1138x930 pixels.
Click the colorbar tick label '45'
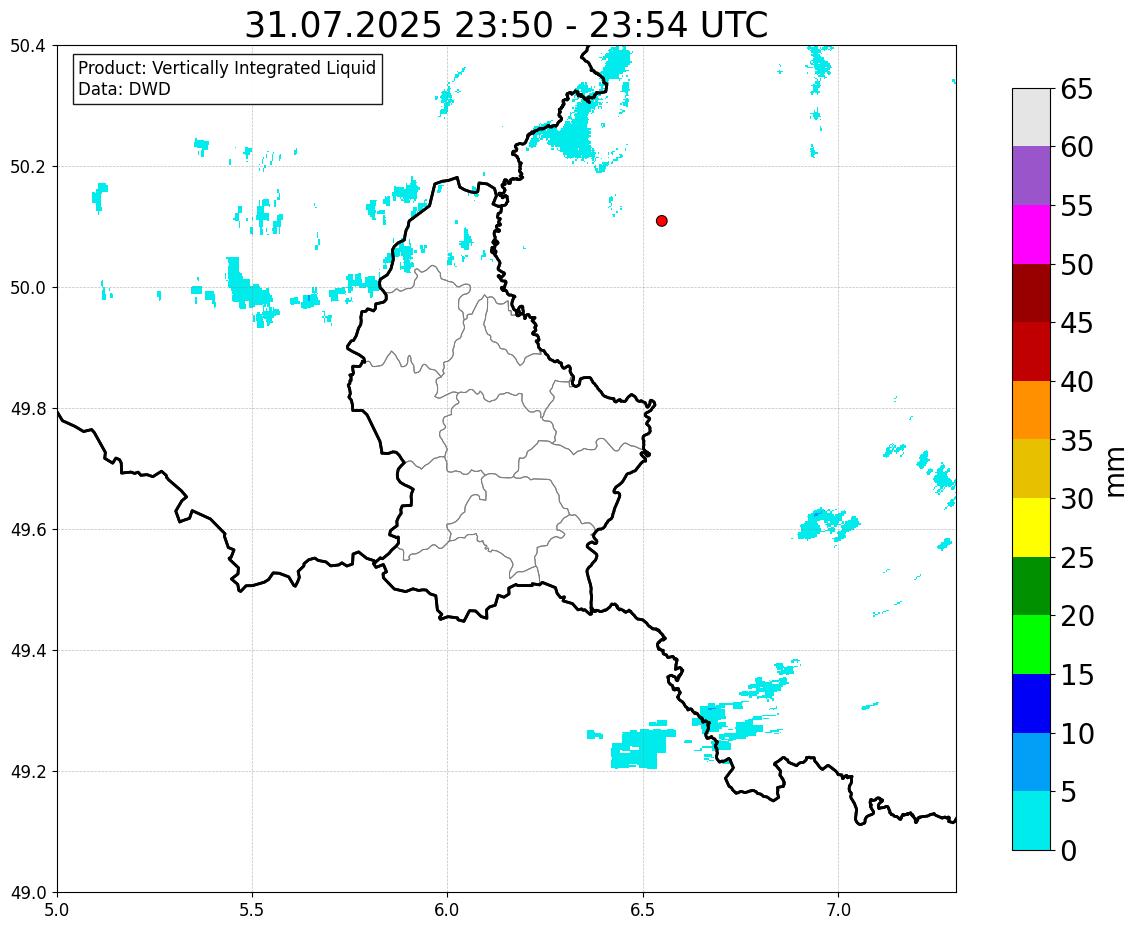pos(1076,323)
